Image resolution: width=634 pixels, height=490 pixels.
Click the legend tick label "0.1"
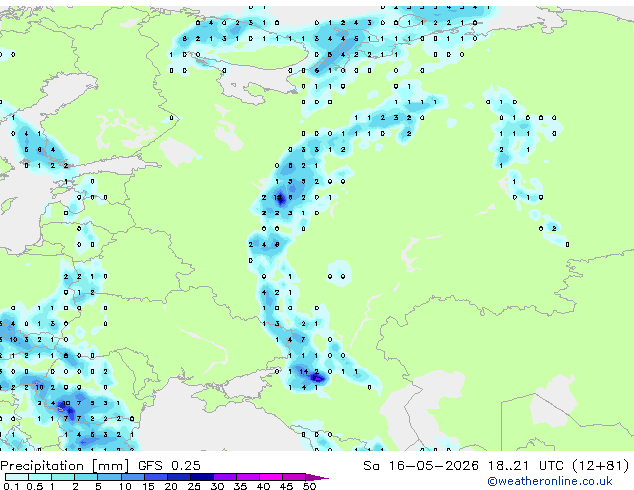11,486
